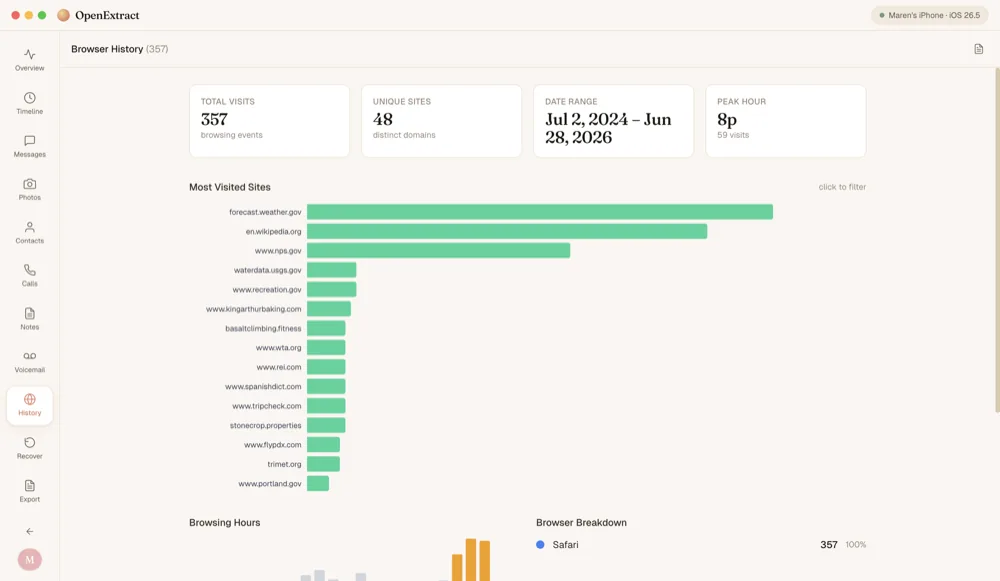Image resolution: width=1000 pixels, height=581 pixels.
Task: Filter by www.nps.gov bar
Action: tap(438, 251)
